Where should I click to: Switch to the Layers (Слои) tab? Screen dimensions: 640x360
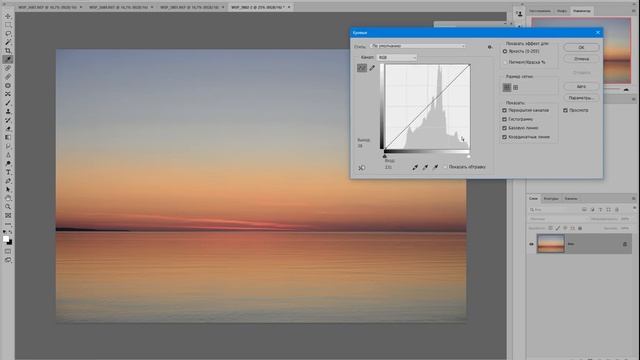pos(533,198)
